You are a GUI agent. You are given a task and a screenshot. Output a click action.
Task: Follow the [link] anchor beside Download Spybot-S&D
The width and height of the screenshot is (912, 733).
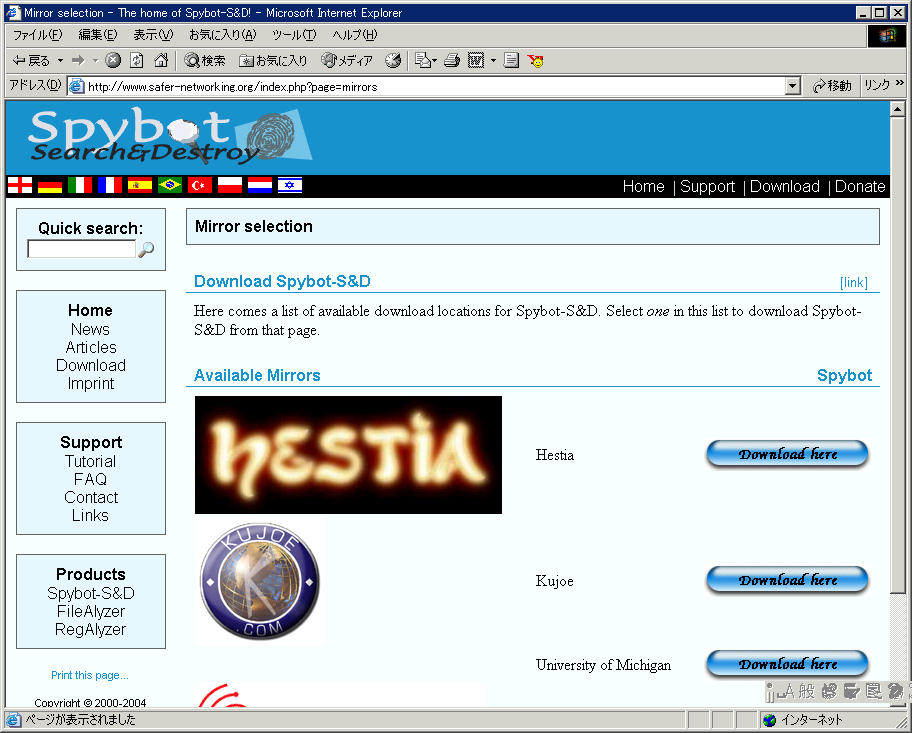click(853, 283)
